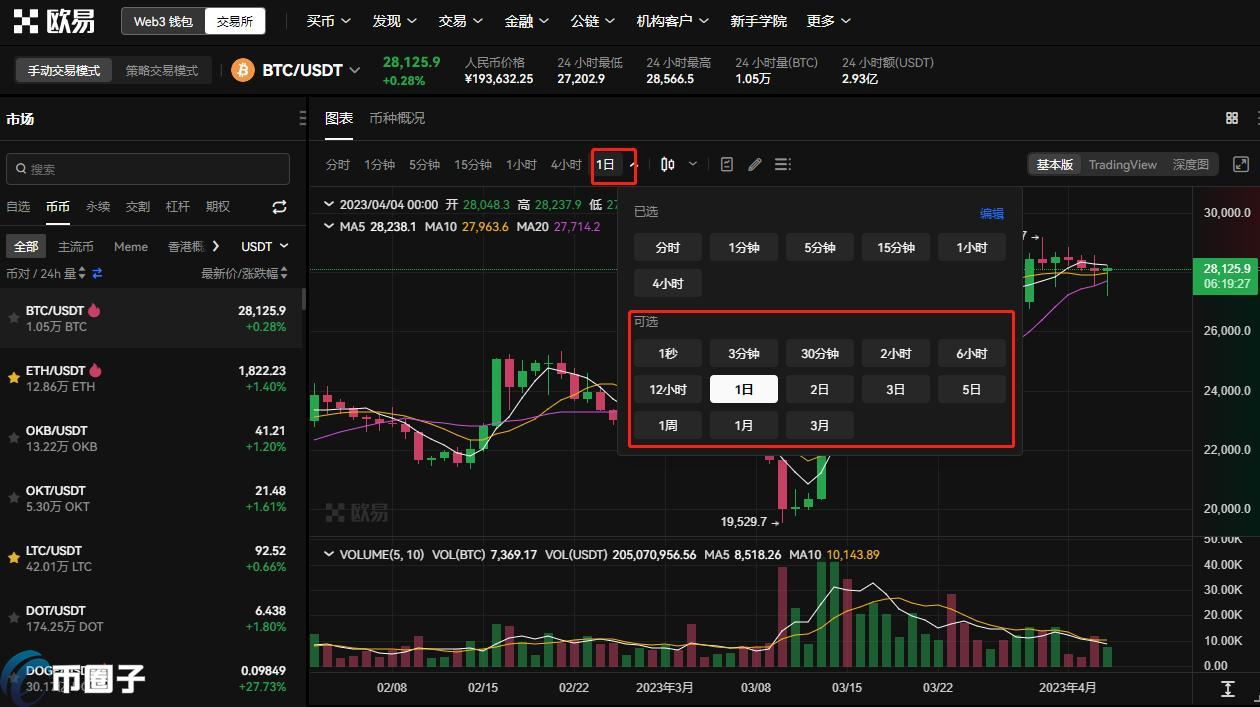
Task: Collapse the 市场 panel with its menu icon
Action: click(x=303, y=119)
